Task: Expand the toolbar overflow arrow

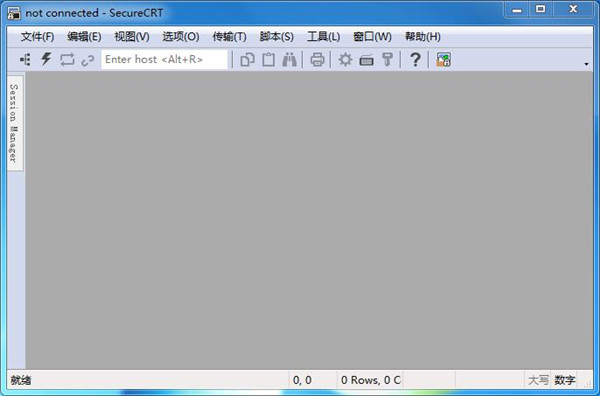Action: 587,64
